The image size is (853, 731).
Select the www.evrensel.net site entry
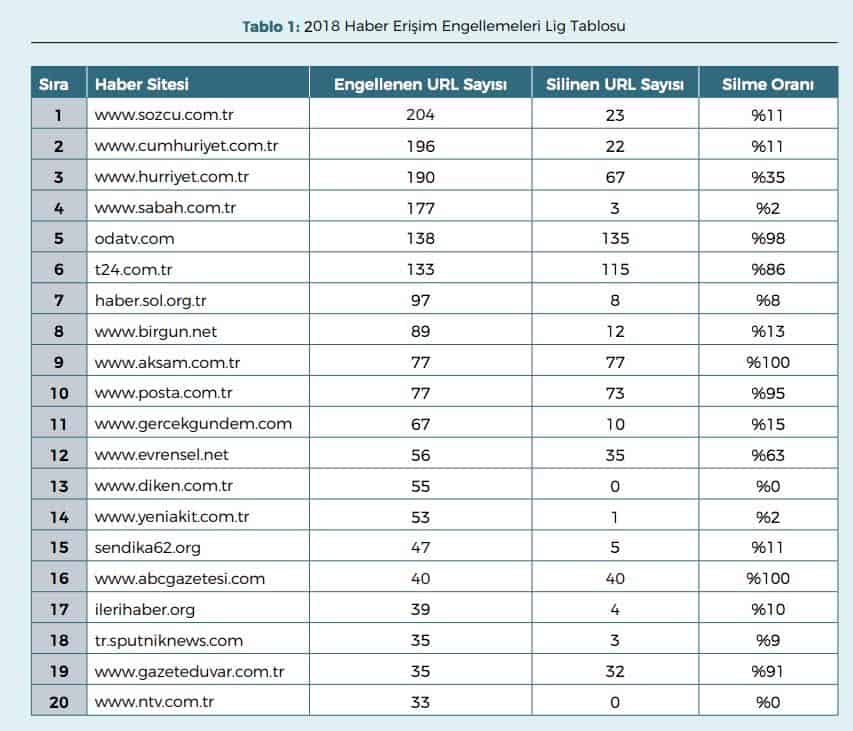click(x=162, y=454)
